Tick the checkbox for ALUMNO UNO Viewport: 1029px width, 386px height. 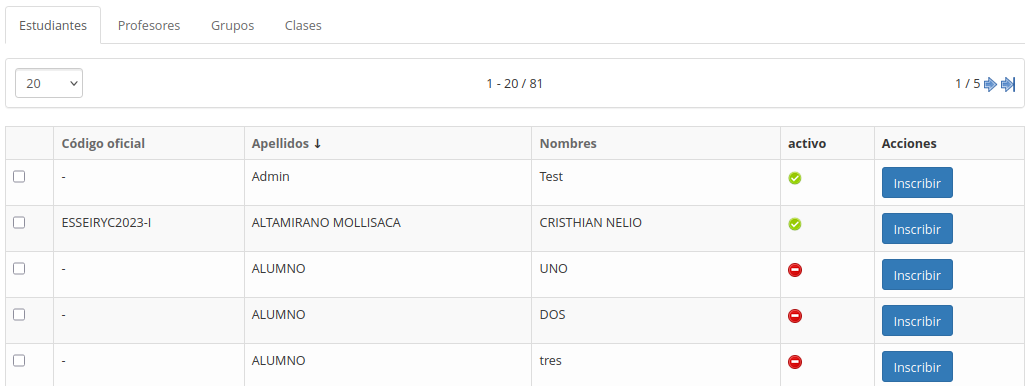[x=19, y=268]
